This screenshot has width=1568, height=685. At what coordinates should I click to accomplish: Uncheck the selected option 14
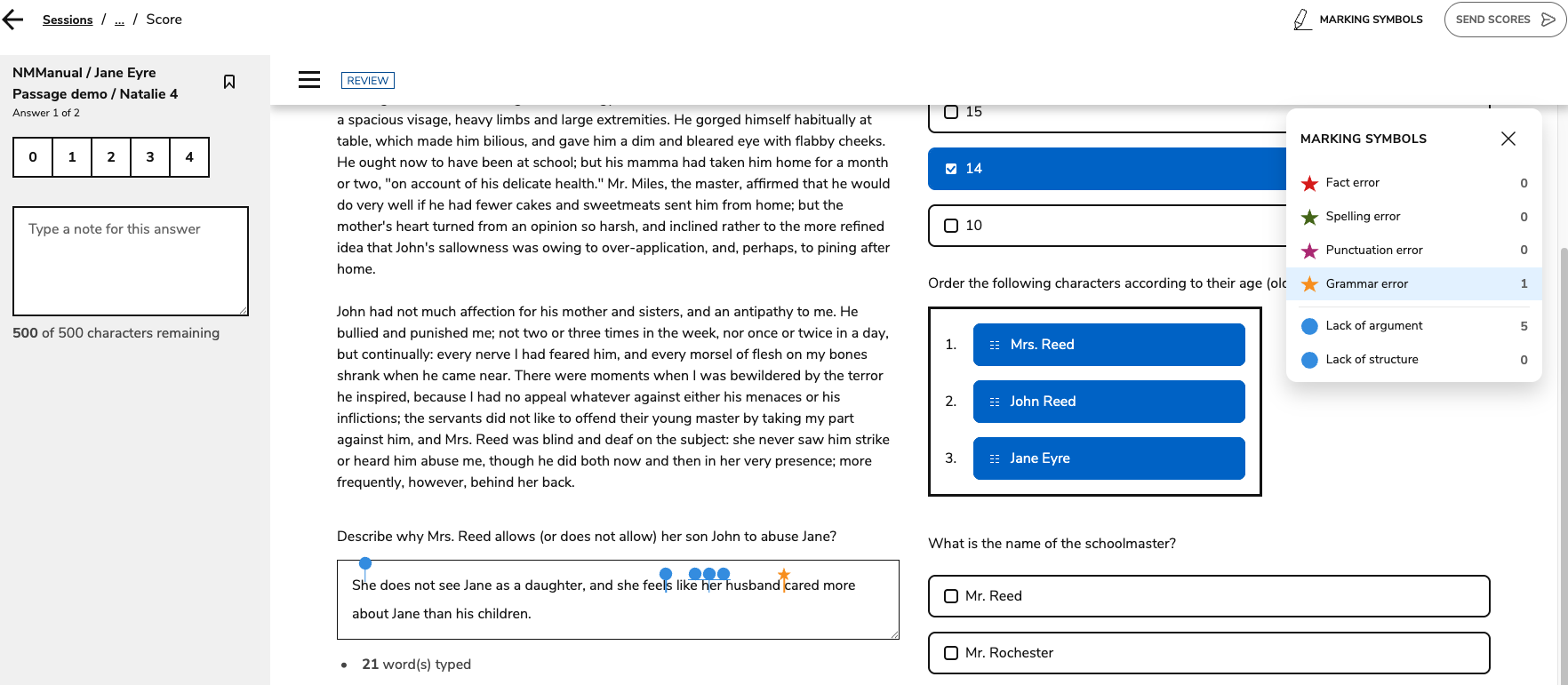coord(951,169)
